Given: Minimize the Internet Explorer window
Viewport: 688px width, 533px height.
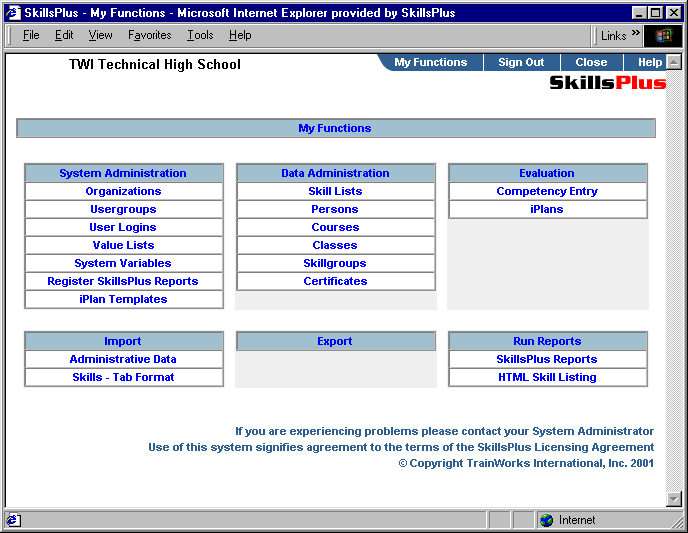Looking at the screenshot, I should pyautogui.click(x=639, y=13).
